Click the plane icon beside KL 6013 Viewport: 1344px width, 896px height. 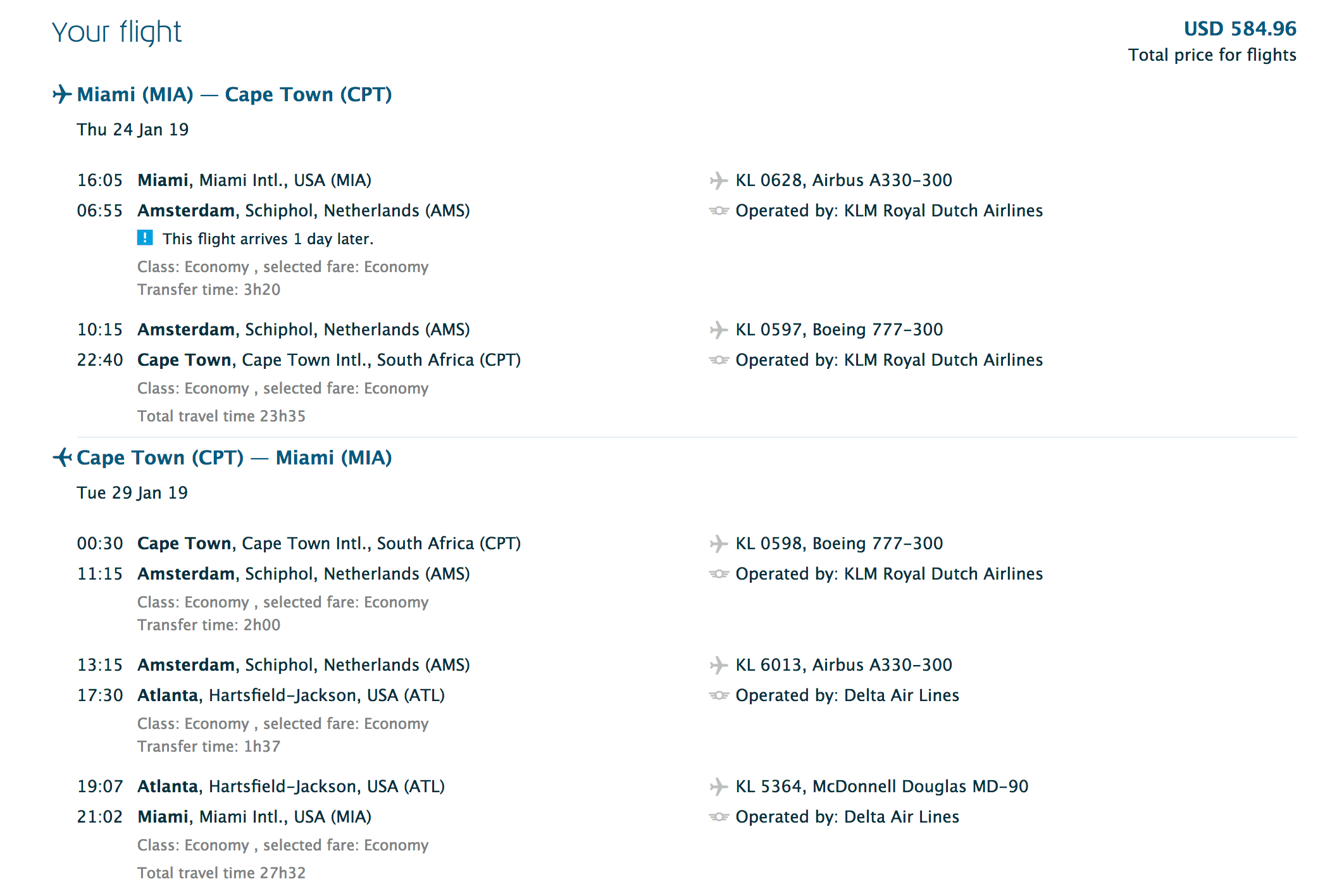[x=718, y=665]
